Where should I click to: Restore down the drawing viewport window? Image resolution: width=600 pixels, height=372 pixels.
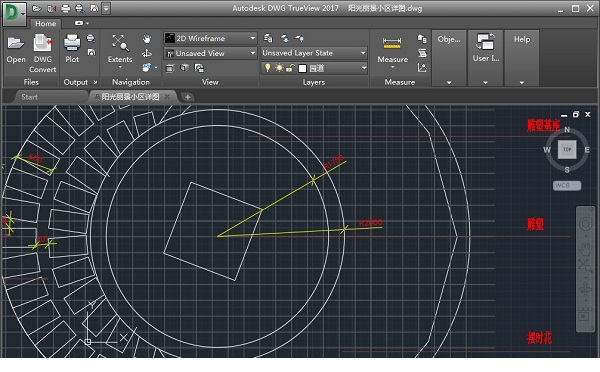tap(576, 114)
